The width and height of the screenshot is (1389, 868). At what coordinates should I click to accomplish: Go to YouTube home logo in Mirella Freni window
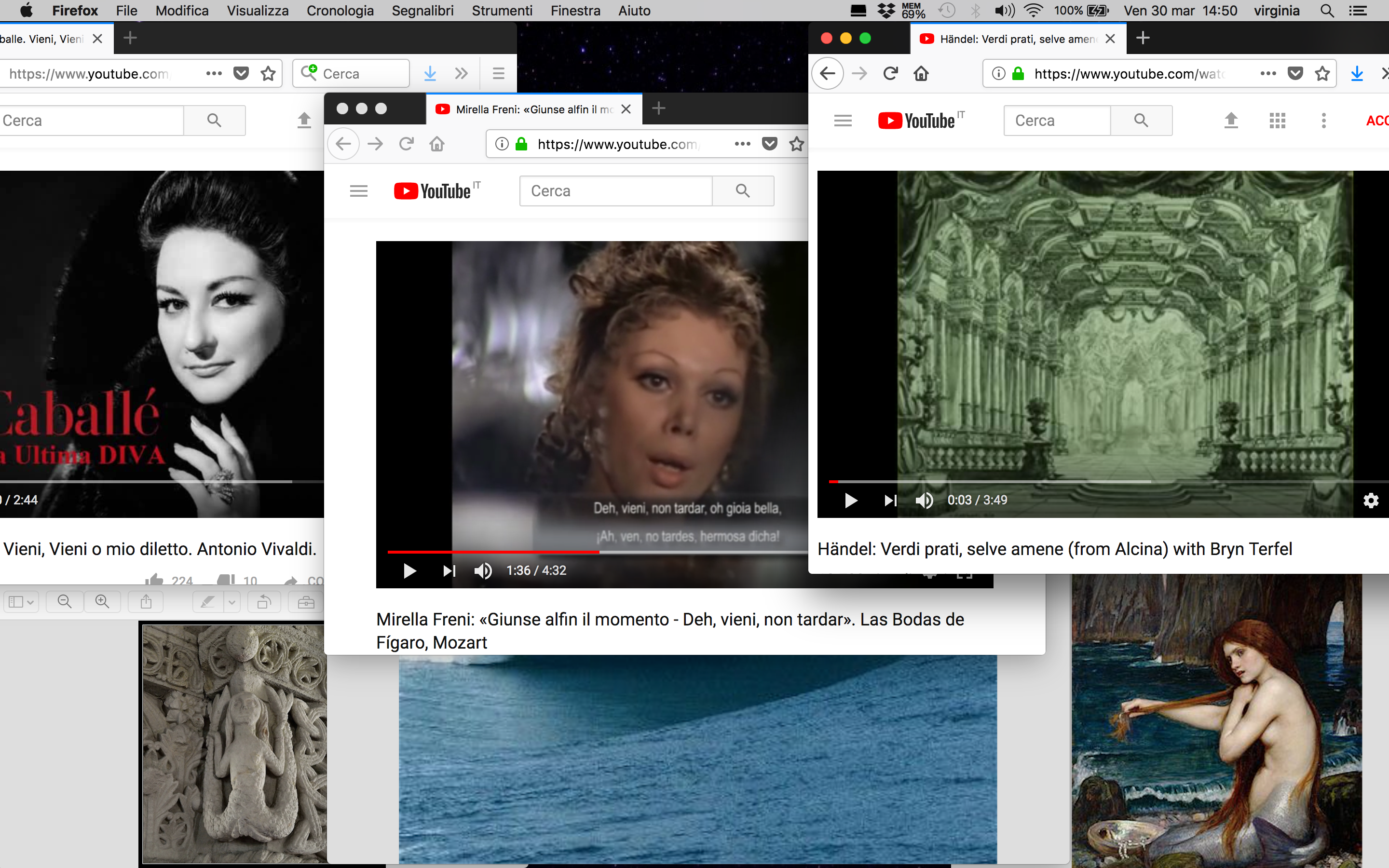433,191
